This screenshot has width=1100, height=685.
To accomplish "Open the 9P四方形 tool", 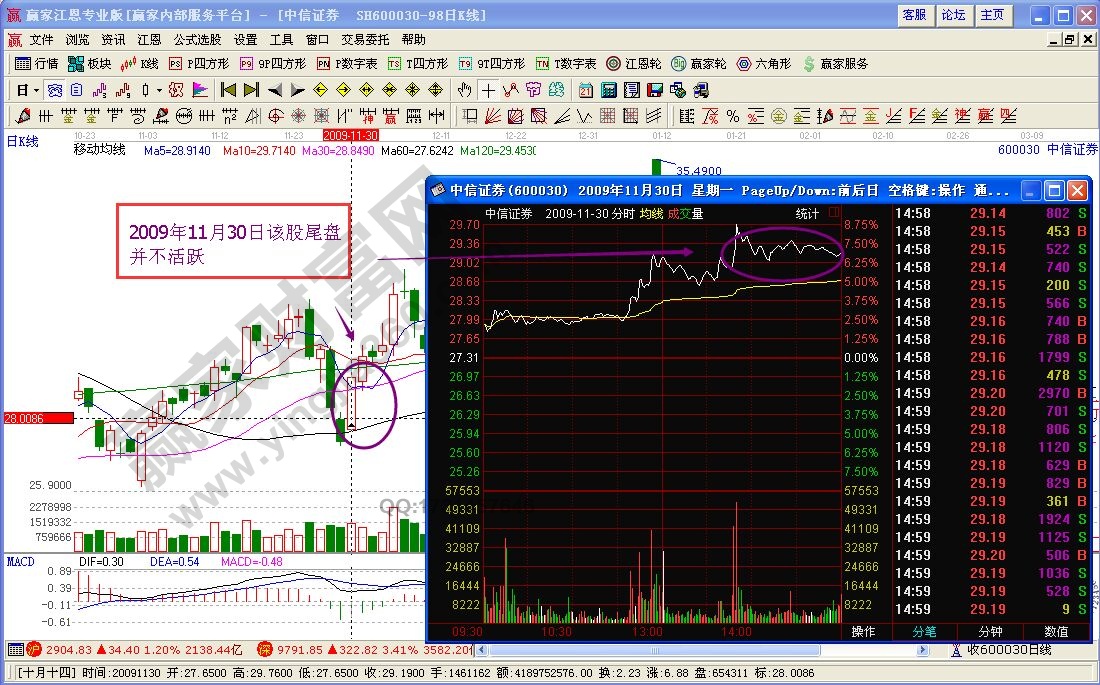I will 273,64.
